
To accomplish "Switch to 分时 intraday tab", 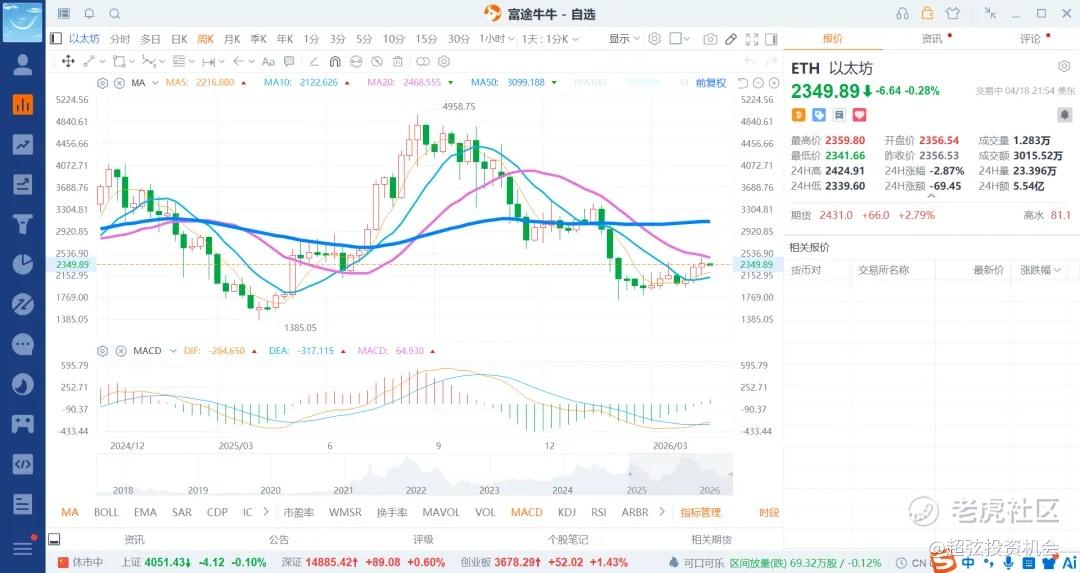I will click(120, 39).
